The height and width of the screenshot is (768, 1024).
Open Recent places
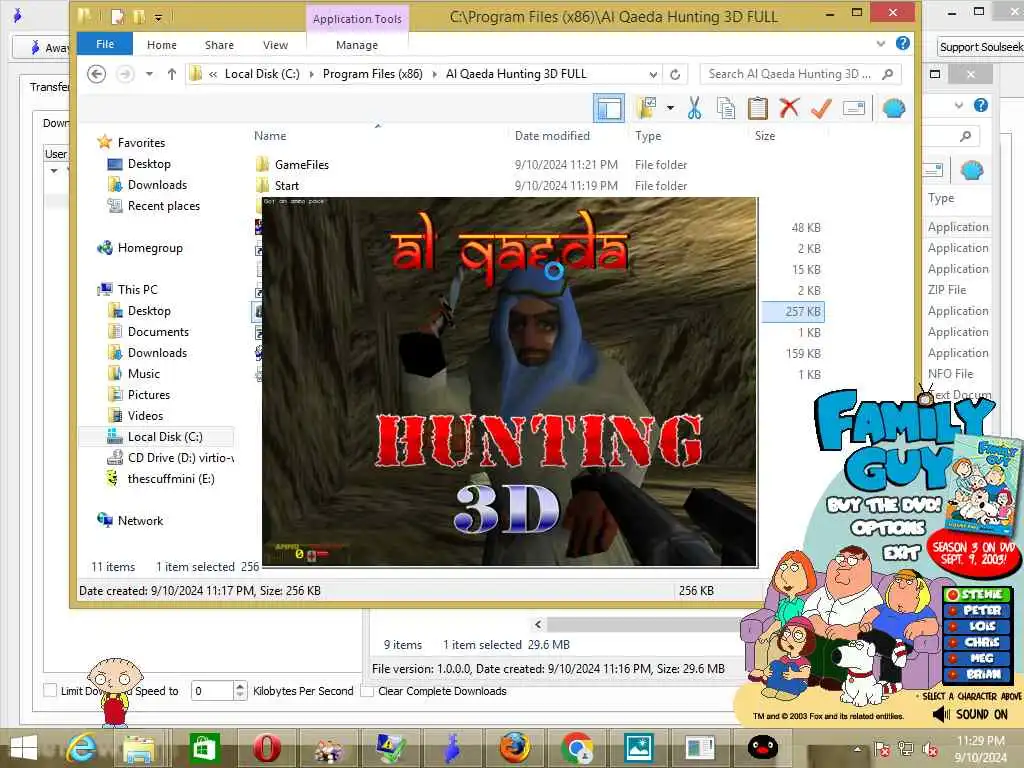point(164,206)
